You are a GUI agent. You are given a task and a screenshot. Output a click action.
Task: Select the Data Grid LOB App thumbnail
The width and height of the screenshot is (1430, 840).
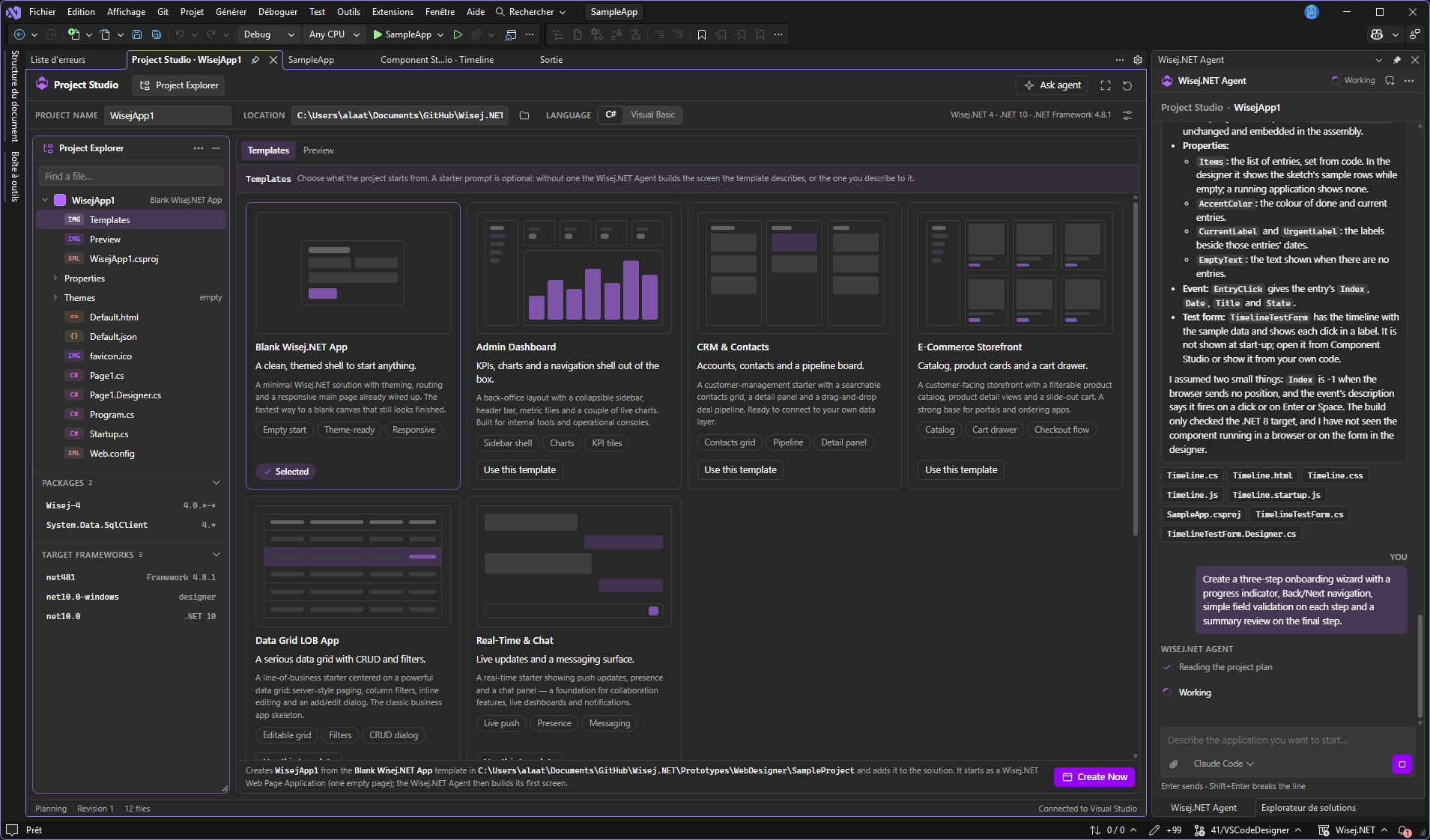click(353, 566)
